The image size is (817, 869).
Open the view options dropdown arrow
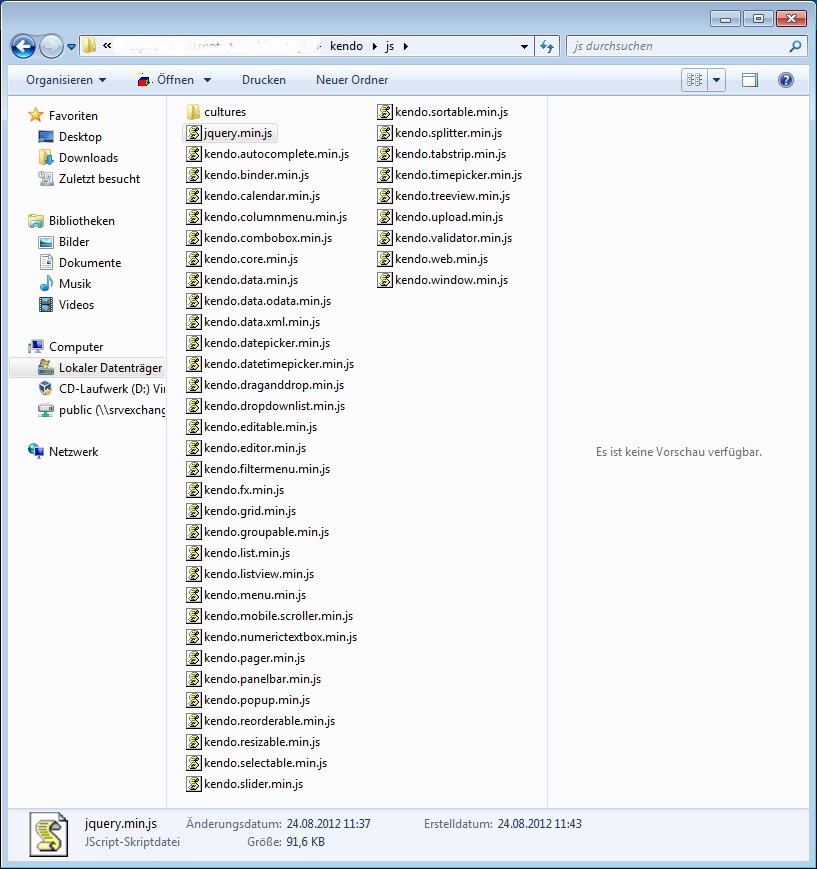tap(717, 80)
